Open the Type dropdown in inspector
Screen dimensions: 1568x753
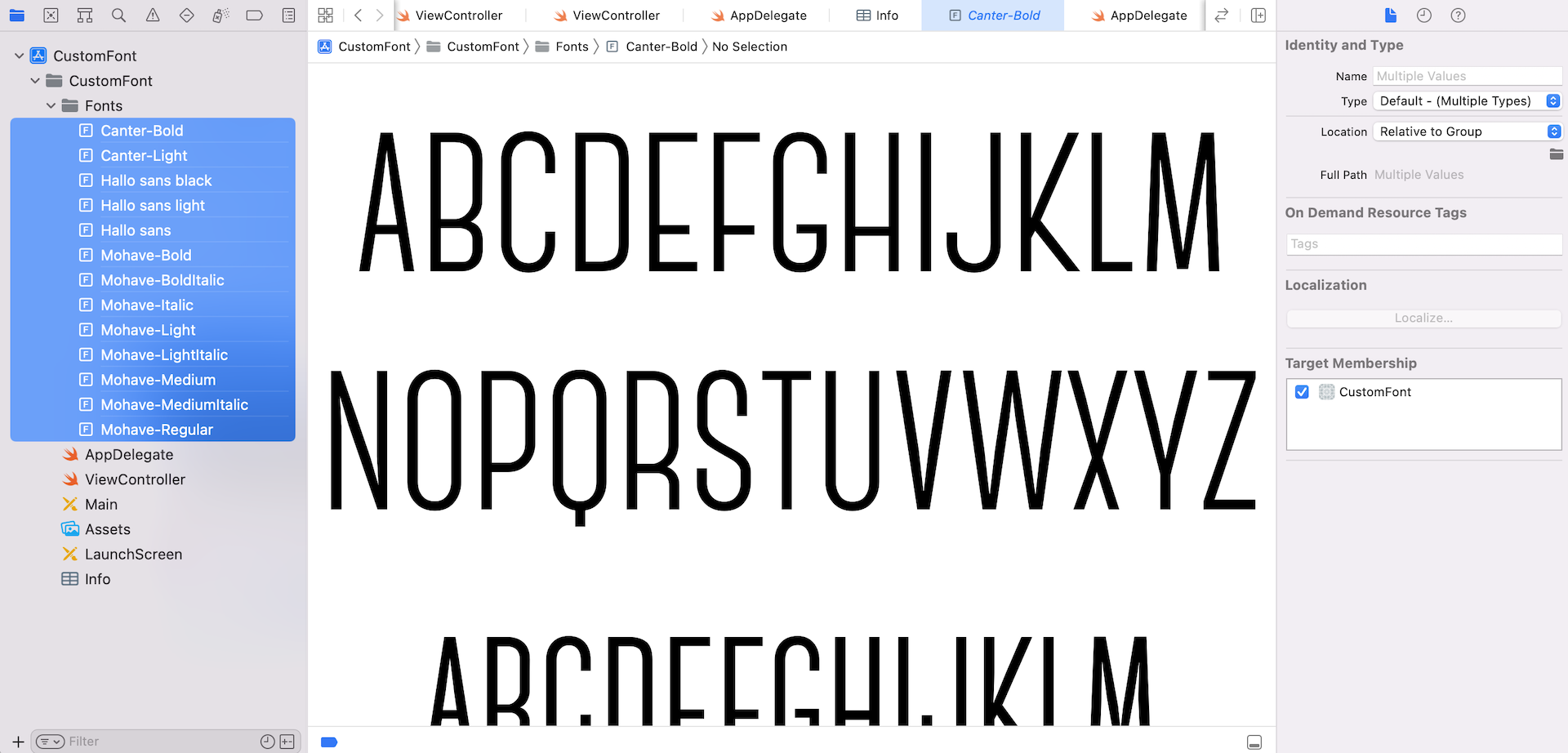tap(1467, 101)
